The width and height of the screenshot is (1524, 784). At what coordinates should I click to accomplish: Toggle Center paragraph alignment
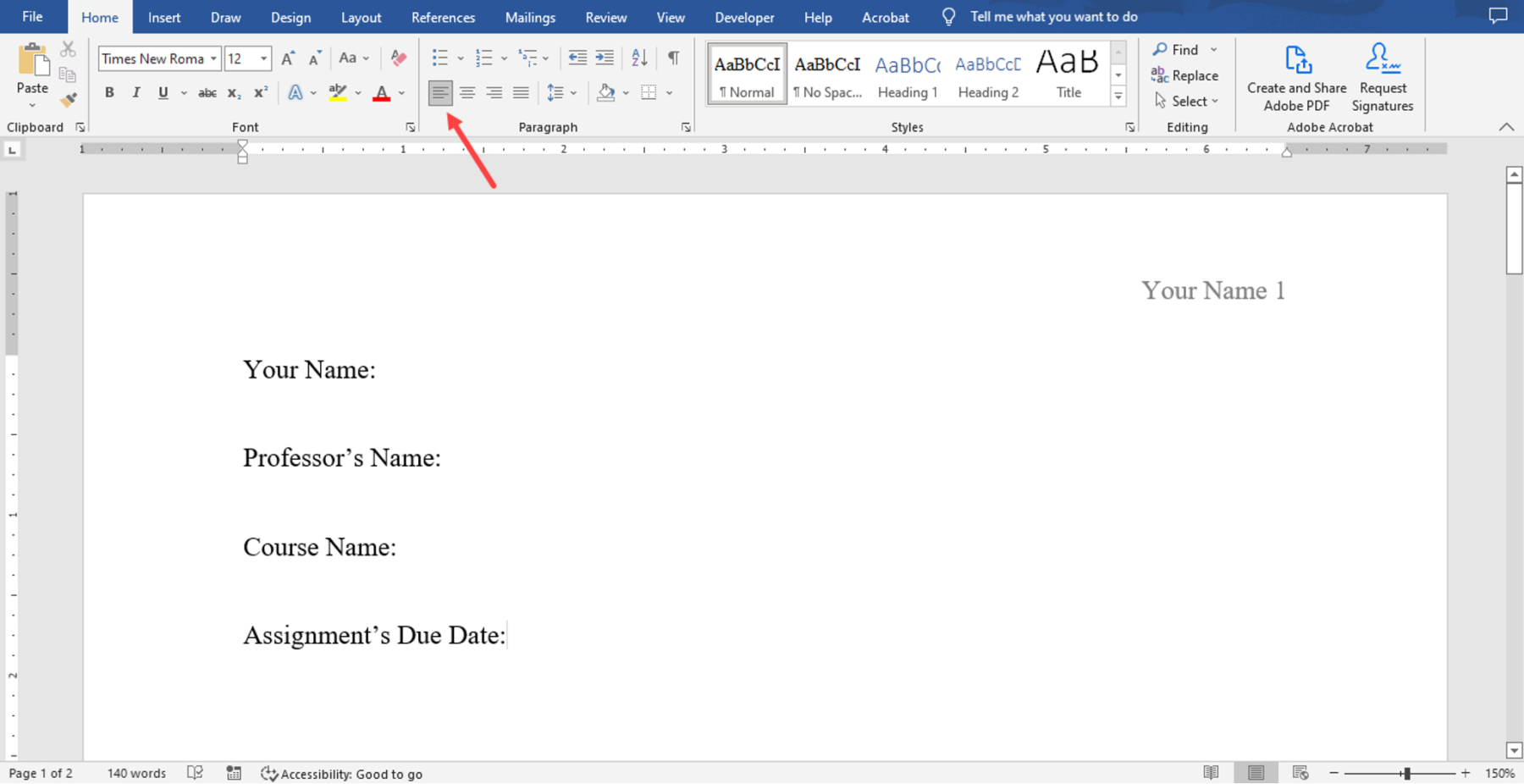tap(467, 93)
